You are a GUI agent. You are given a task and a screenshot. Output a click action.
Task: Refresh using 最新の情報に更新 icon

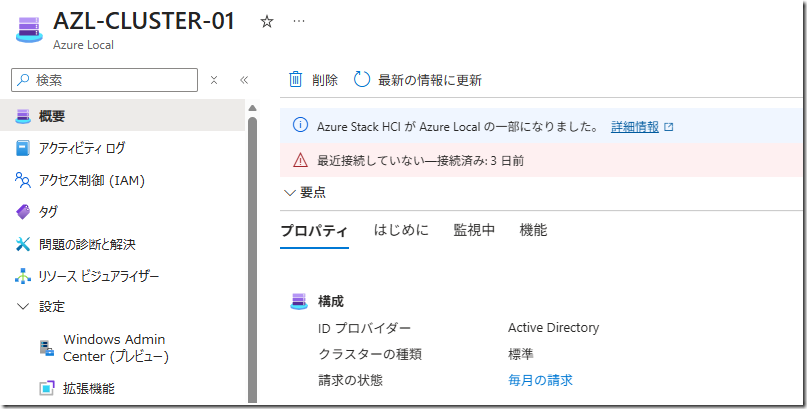(x=362, y=80)
